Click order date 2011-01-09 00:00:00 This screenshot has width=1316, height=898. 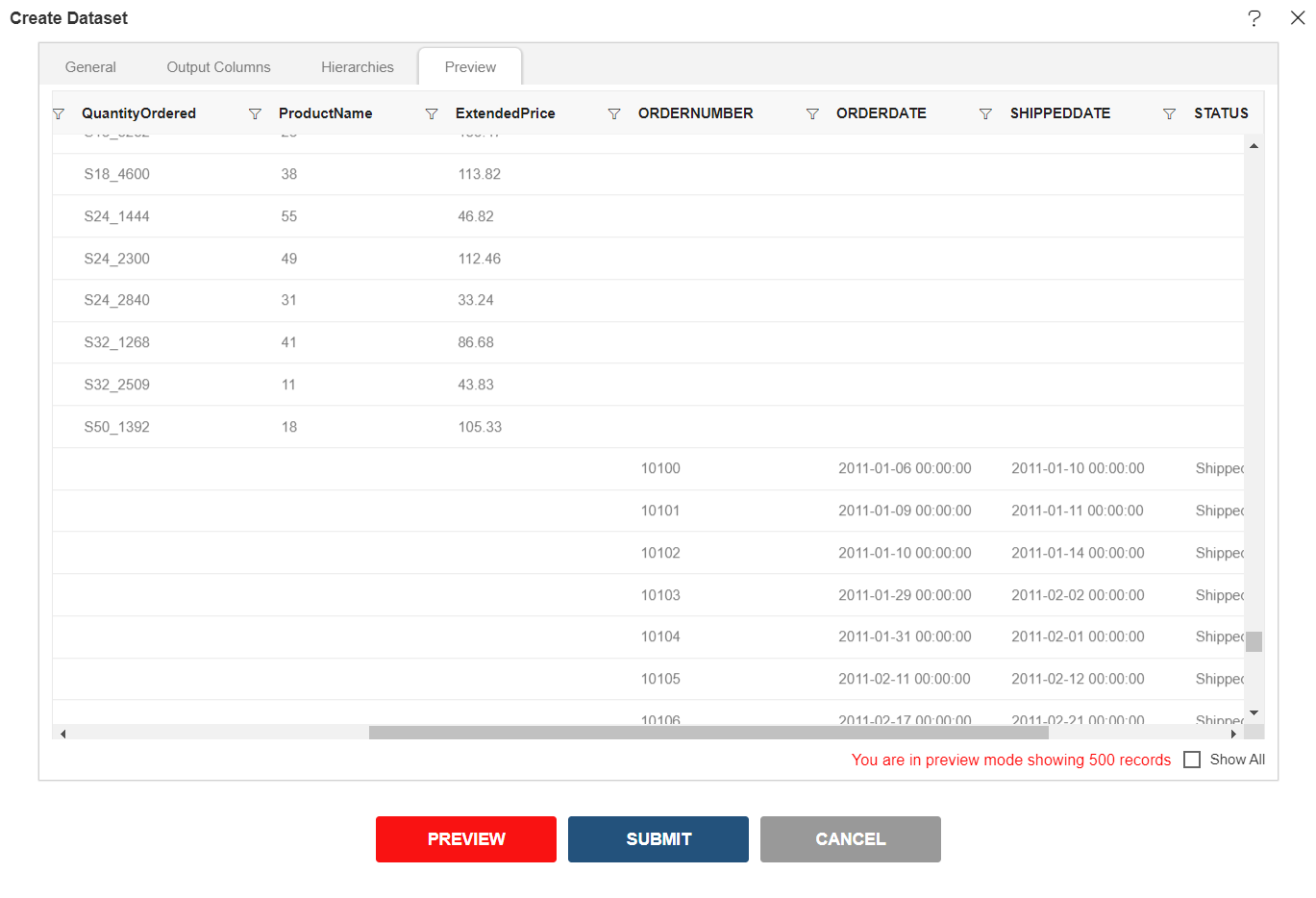[x=905, y=511]
